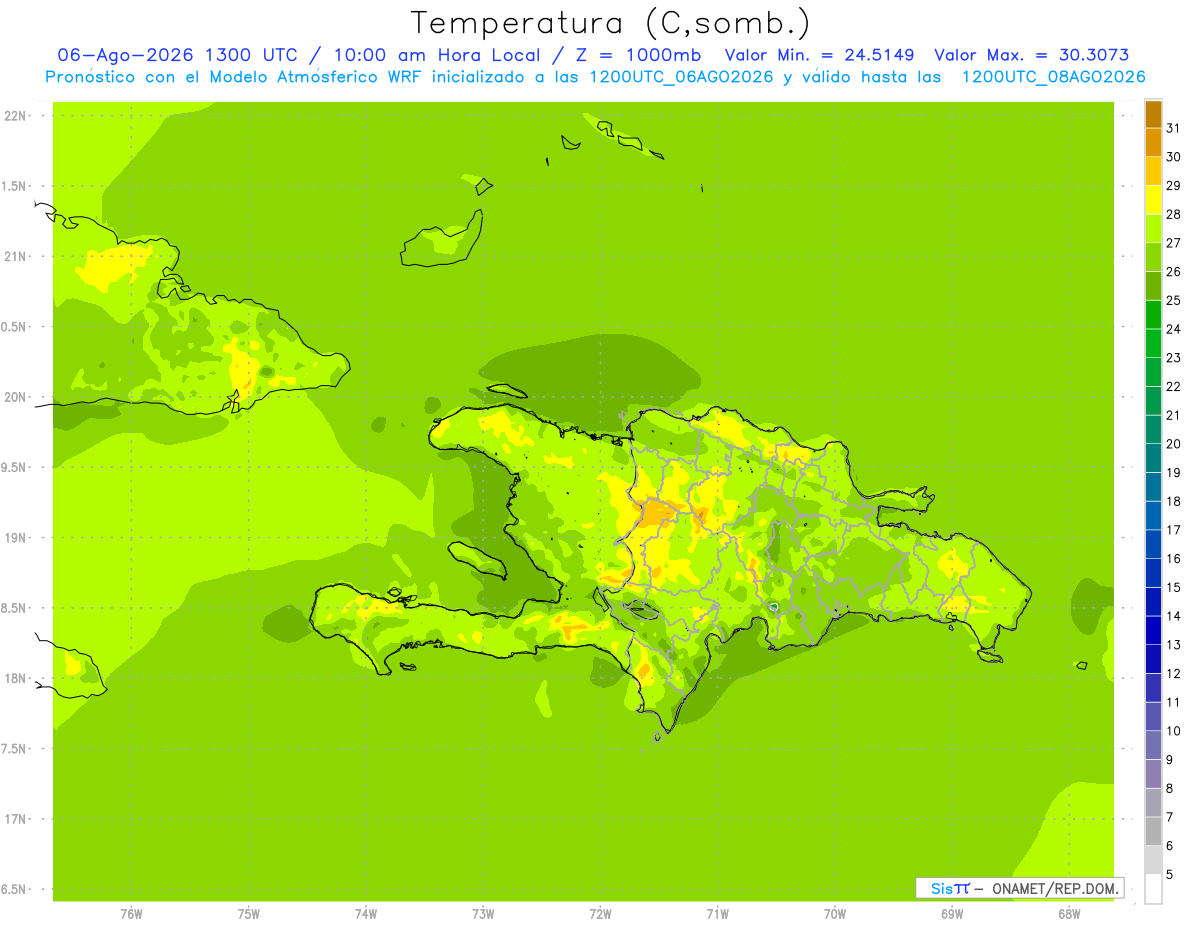Screen dimensions: 1200x927
Task: Click the dark orange segment above 31
Action: 1153,114
